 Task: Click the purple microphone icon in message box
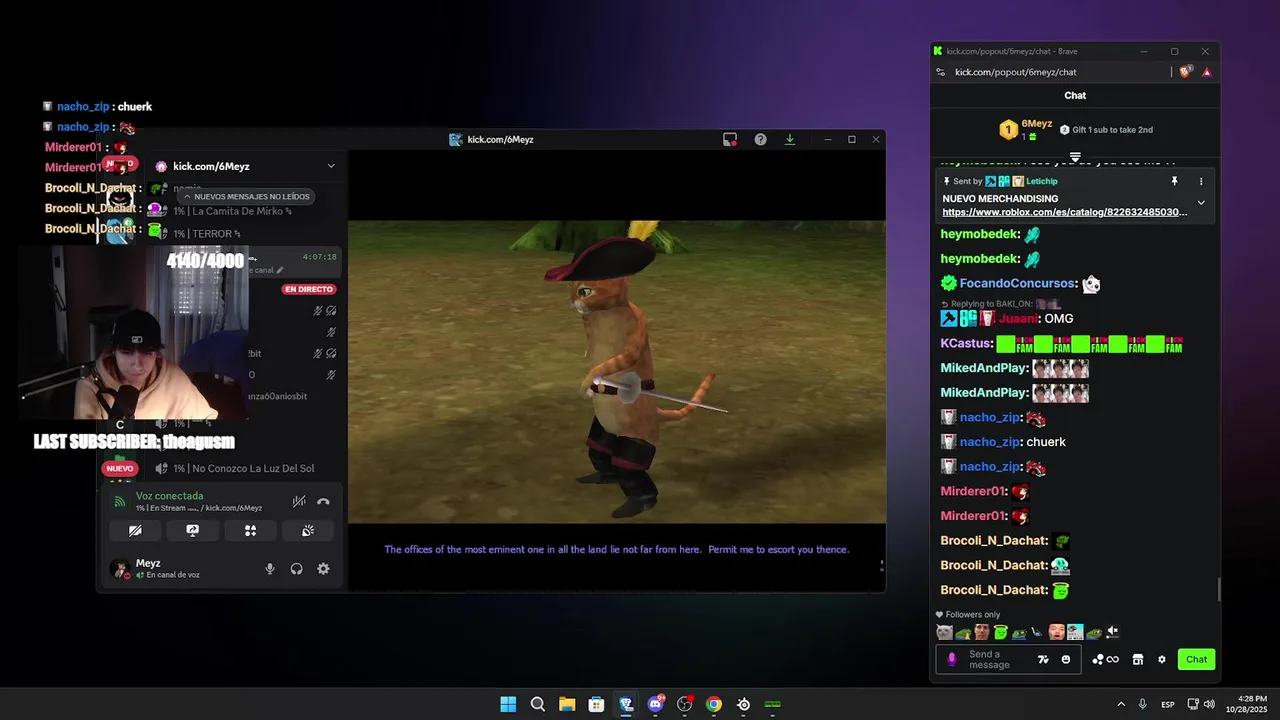(x=951, y=659)
